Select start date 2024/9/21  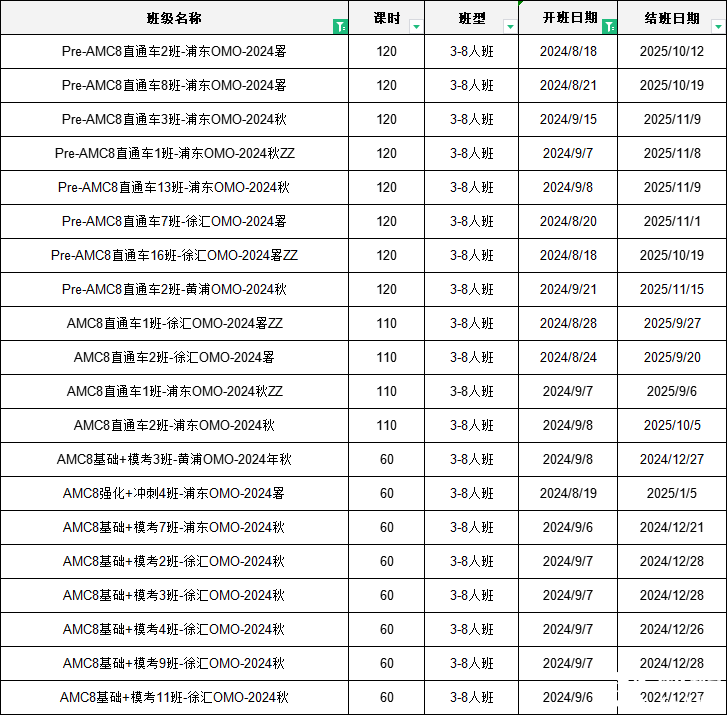click(568, 289)
